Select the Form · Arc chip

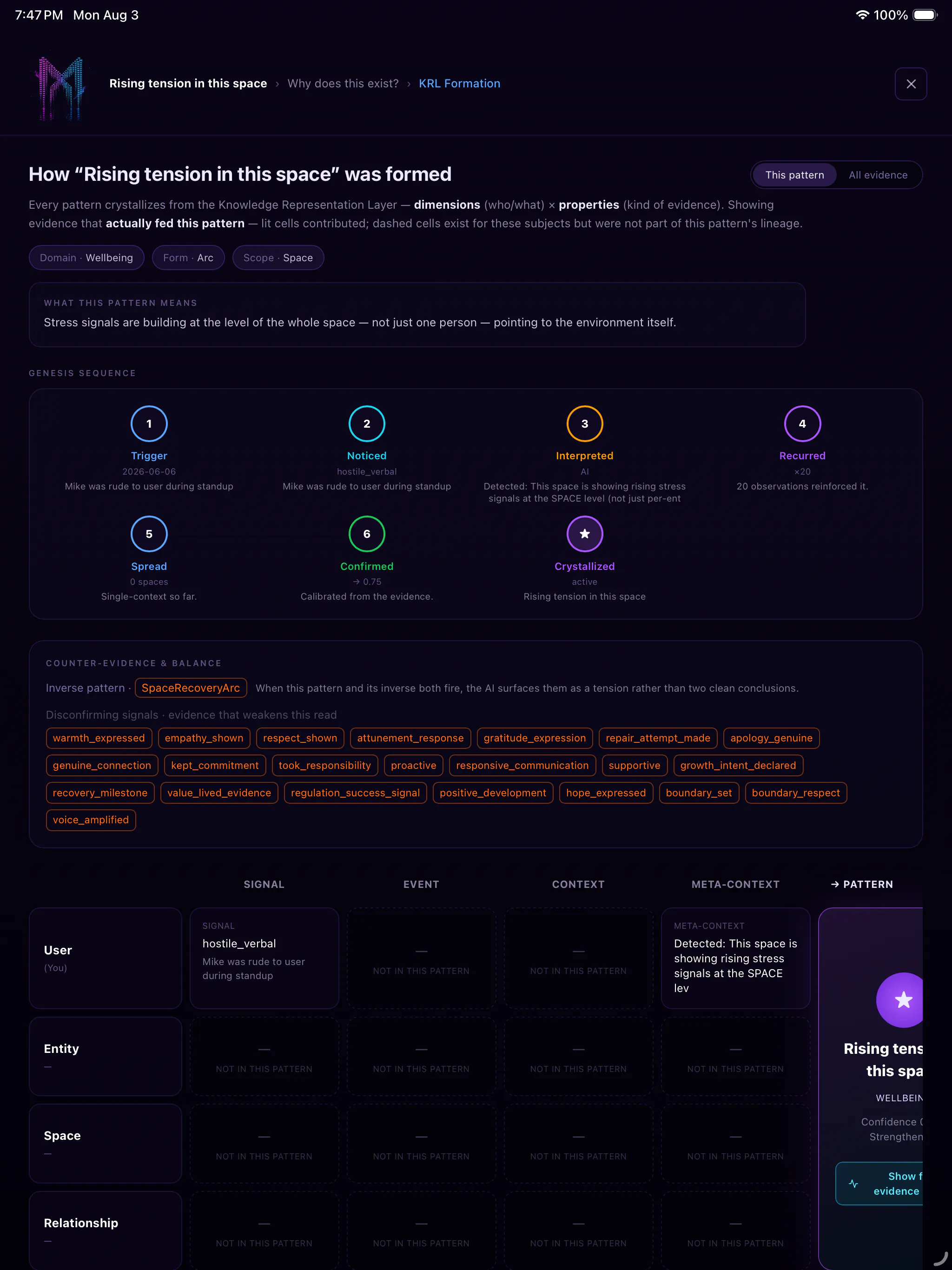188,258
